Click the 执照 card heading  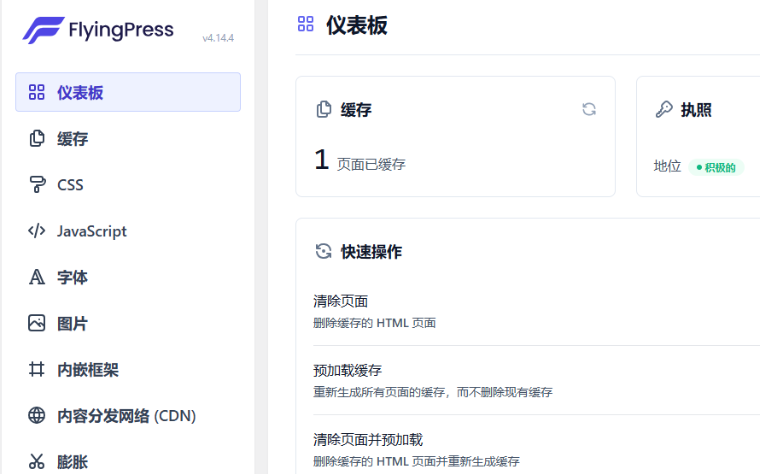point(696,110)
